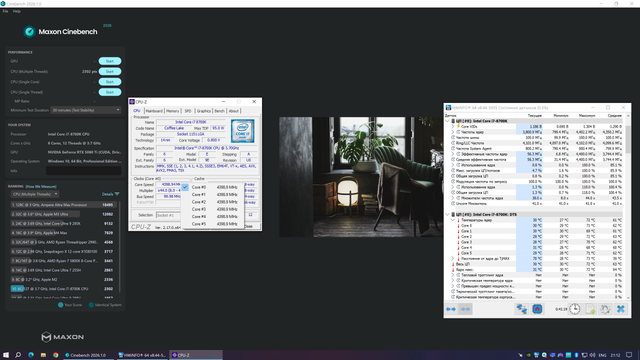This screenshot has height=360, width=640.
Task: Select the Uncore multiplier row in HWiNFO
Action: [535, 204]
